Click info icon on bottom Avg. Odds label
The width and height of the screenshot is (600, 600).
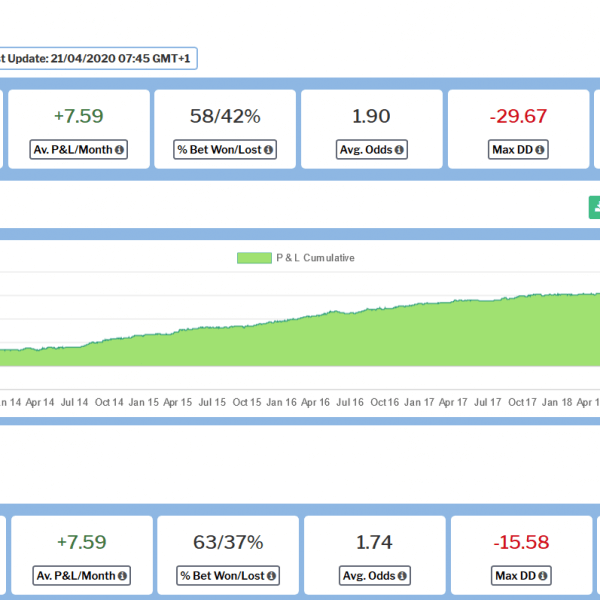402,576
